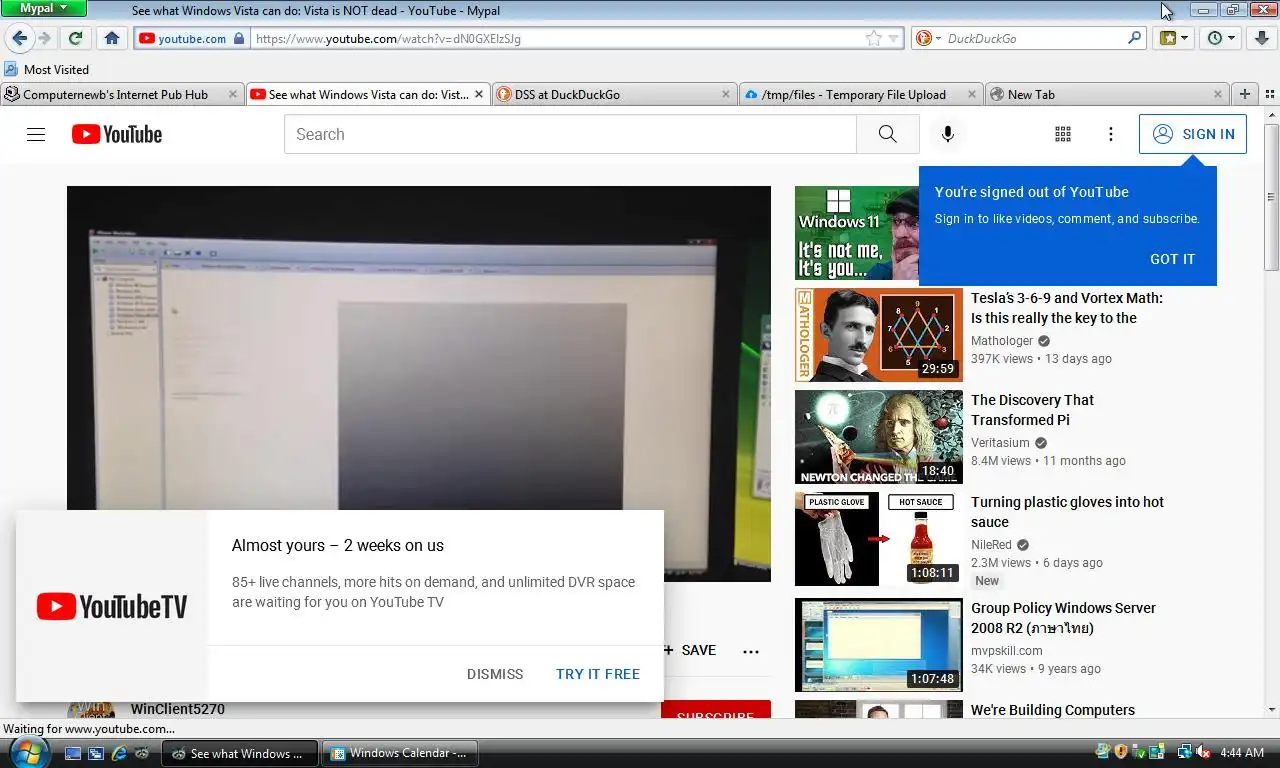Image resolution: width=1280 pixels, height=768 pixels.
Task: Click Switch between windows quick launch icon
Action: click(x=96, y=753)
